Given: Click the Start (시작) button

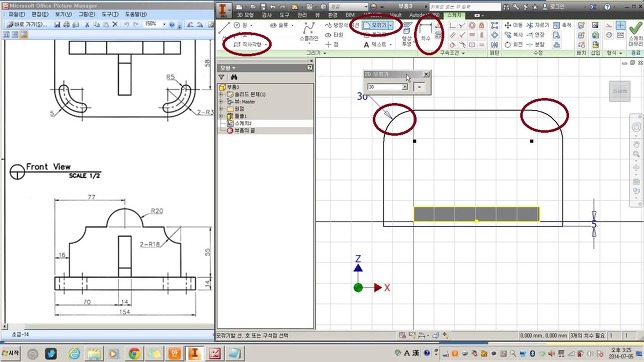Looking at the screenshot, I should (11, 353).
